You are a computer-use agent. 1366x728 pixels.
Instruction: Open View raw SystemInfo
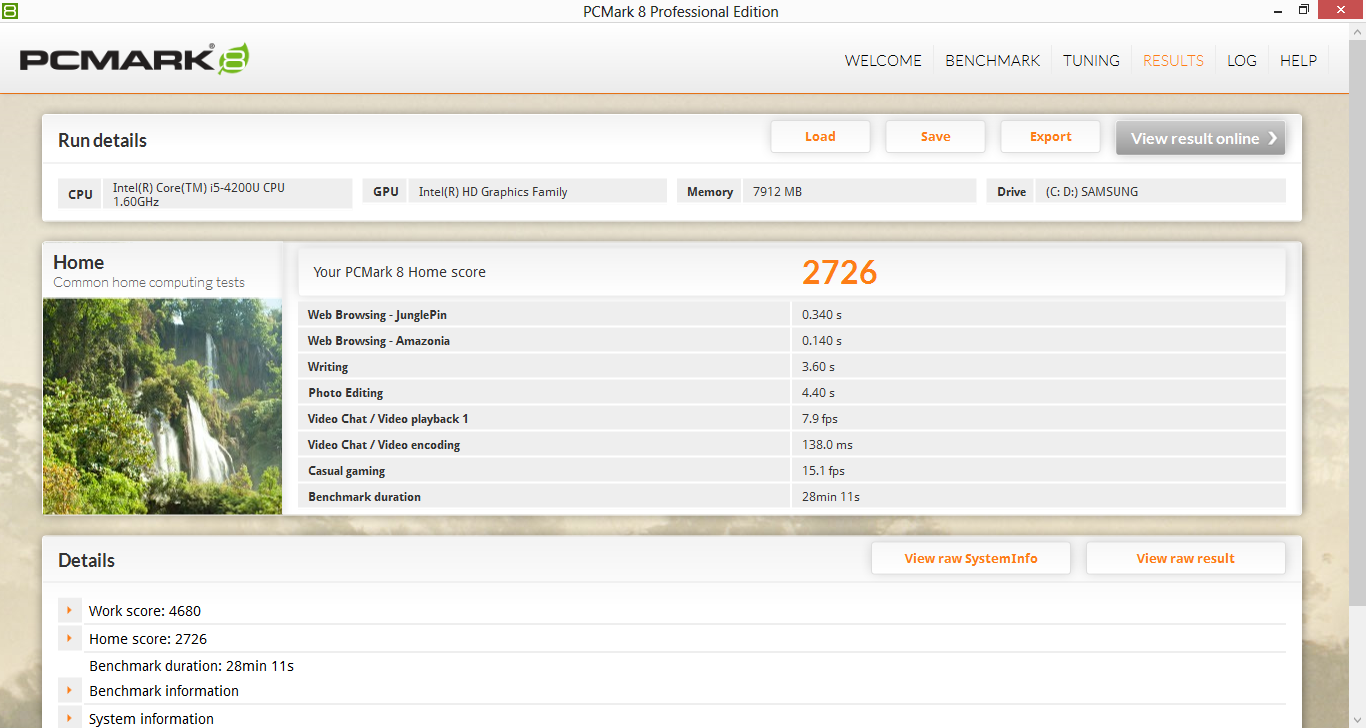point(971,559)
